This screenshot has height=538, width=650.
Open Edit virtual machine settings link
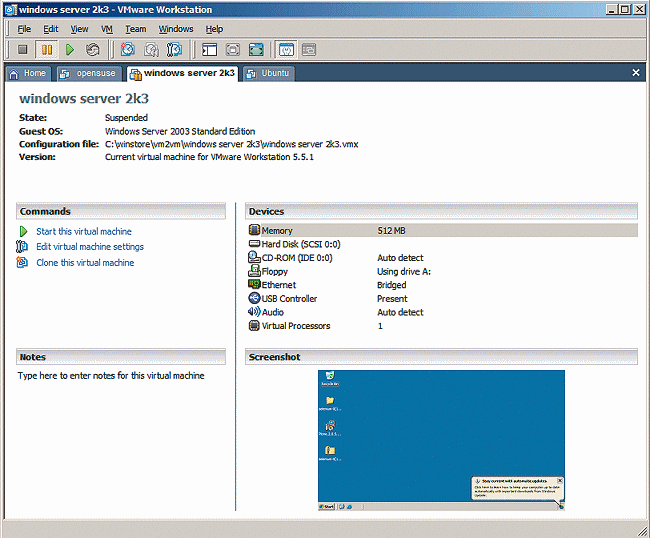pyautogui.click(x=89, y=247)
